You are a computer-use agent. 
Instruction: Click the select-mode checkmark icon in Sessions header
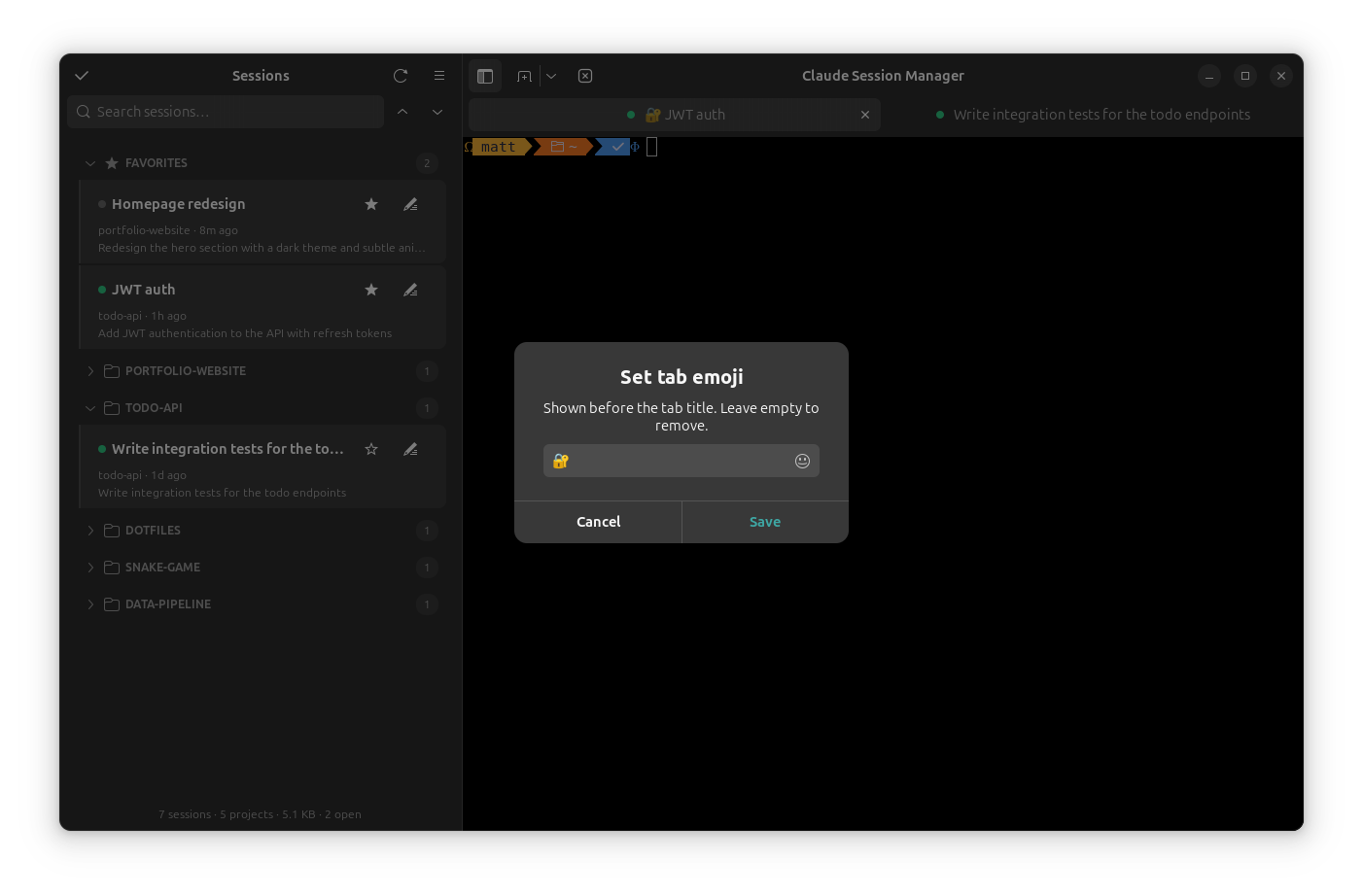click(x=82, y=76)
